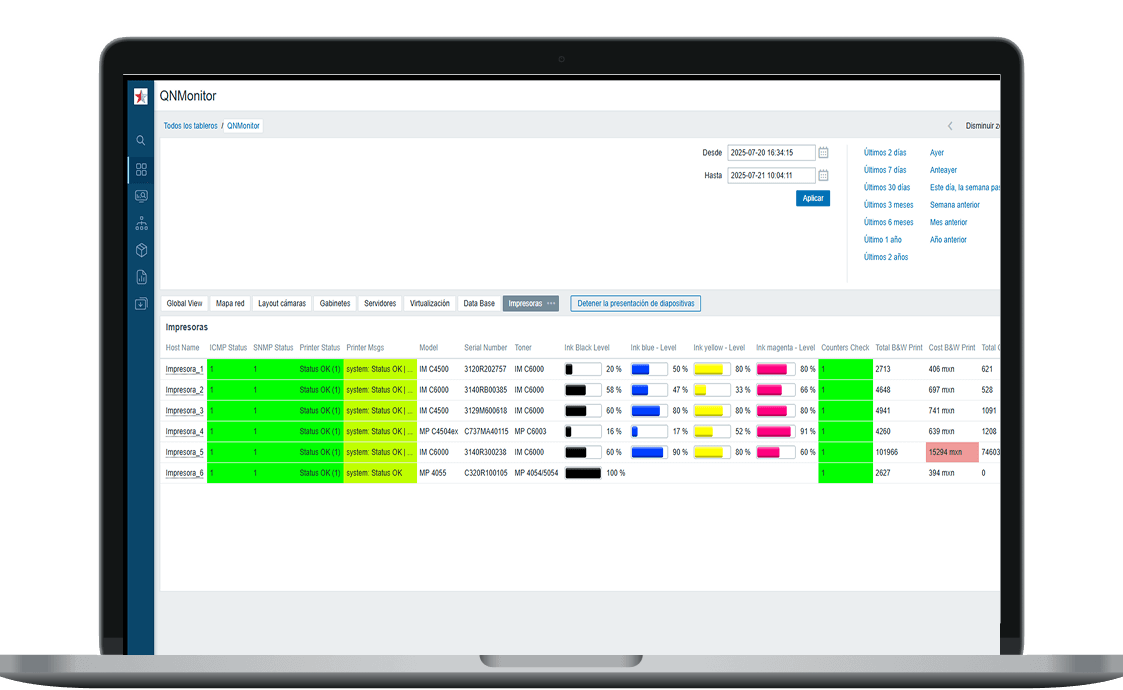Click the previous time period arrow

coord(950,126)
